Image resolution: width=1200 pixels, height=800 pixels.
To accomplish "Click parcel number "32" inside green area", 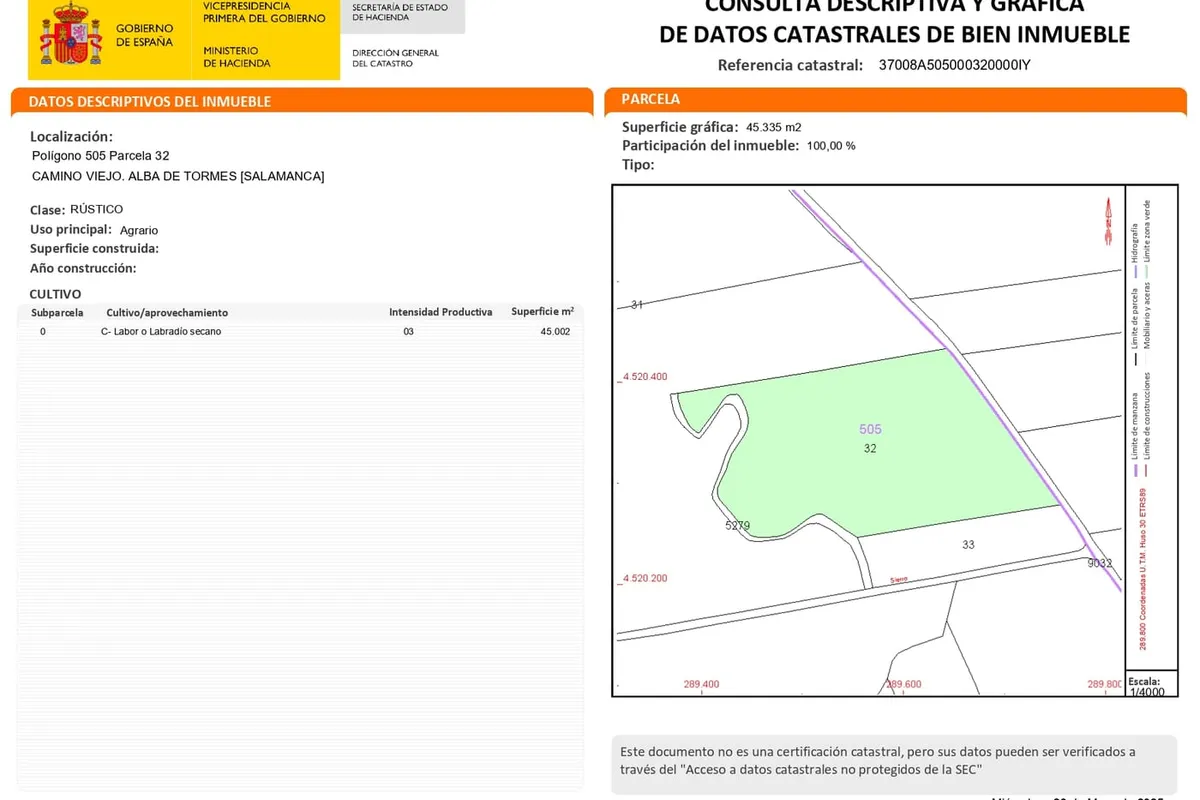I will click(870, 449).
